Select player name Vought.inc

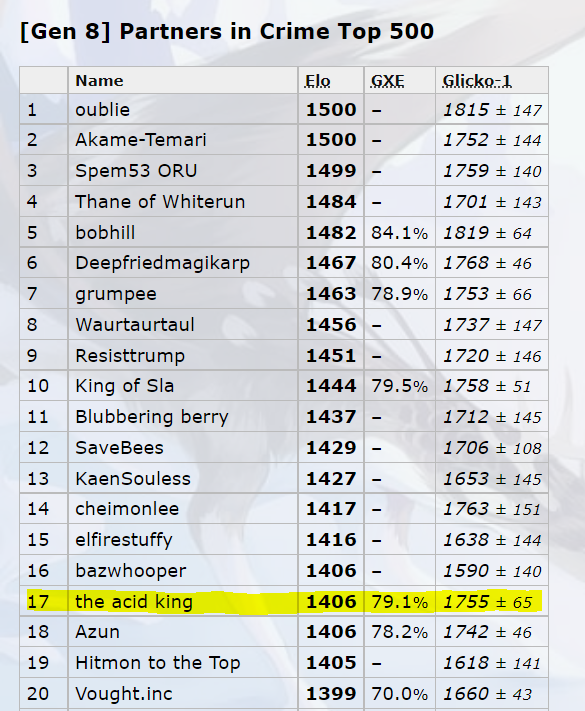124,694
